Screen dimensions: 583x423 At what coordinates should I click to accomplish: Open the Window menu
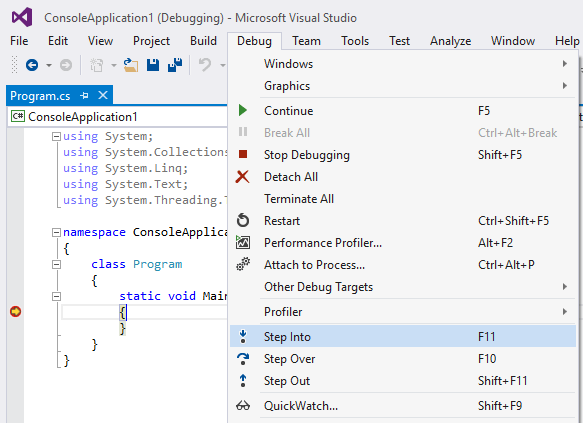tap(513, 41)
